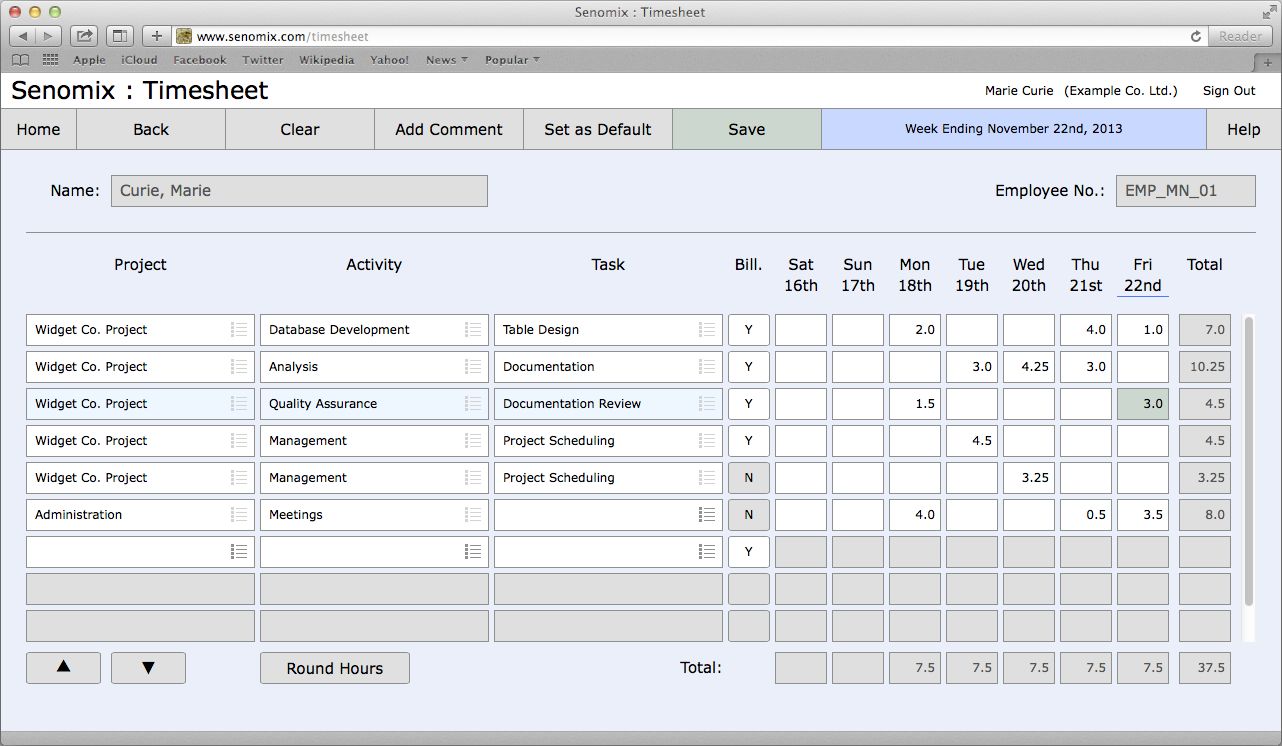Open the bookmarks book icon
The image size is (1282, 746).
20,60
